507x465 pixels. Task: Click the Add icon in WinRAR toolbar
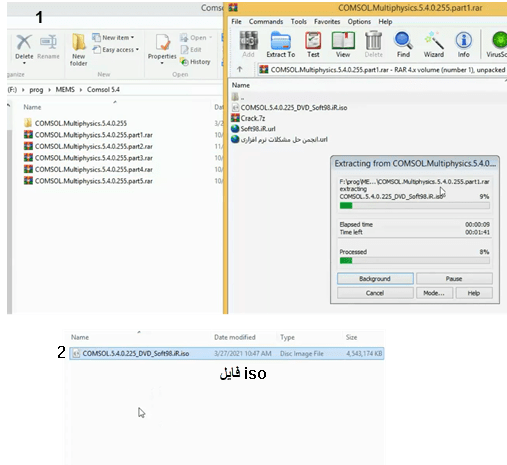[248, 44]
